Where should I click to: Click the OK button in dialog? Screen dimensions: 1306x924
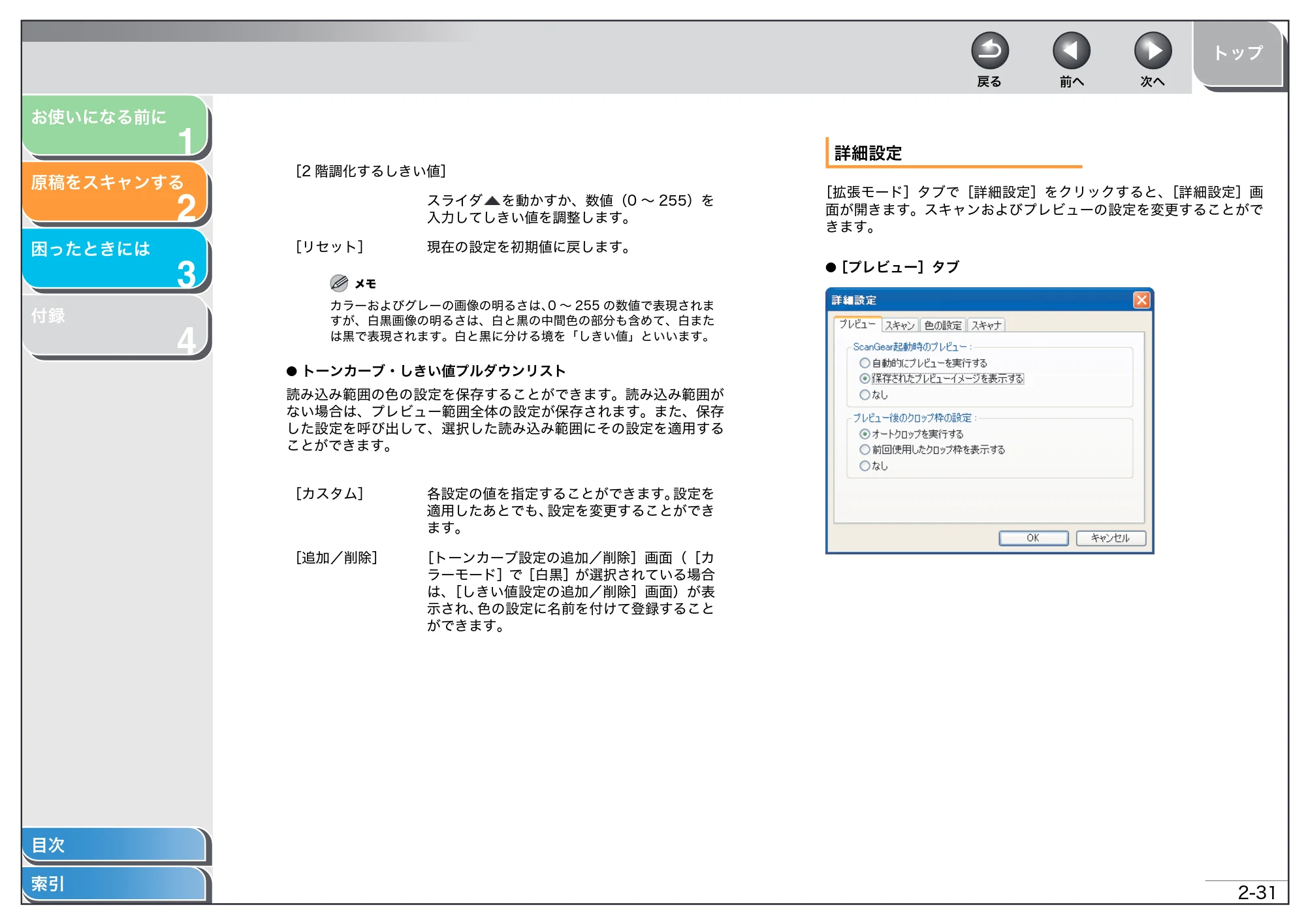tap(1033, 538)
